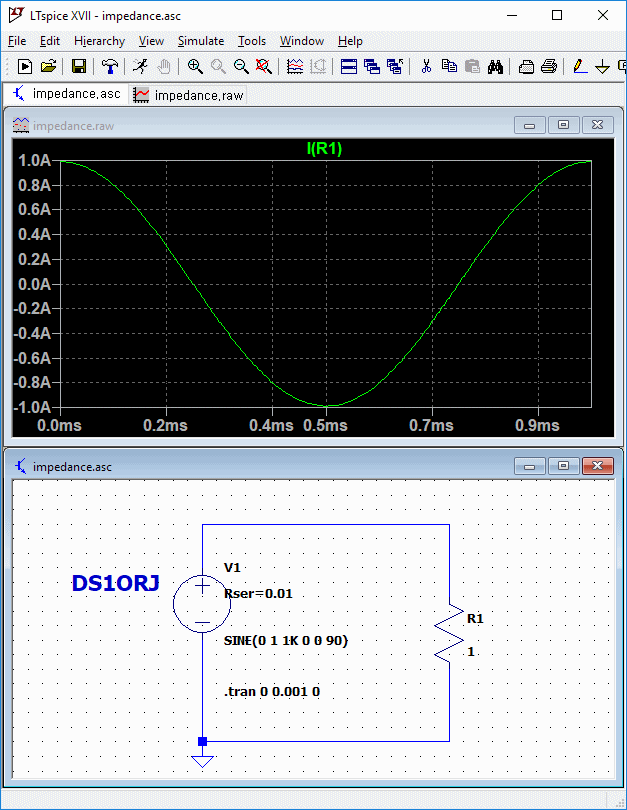627x810 pixels.
Task: Click the .tran 0 0.001 0 directive
Action: click(272, 691)
